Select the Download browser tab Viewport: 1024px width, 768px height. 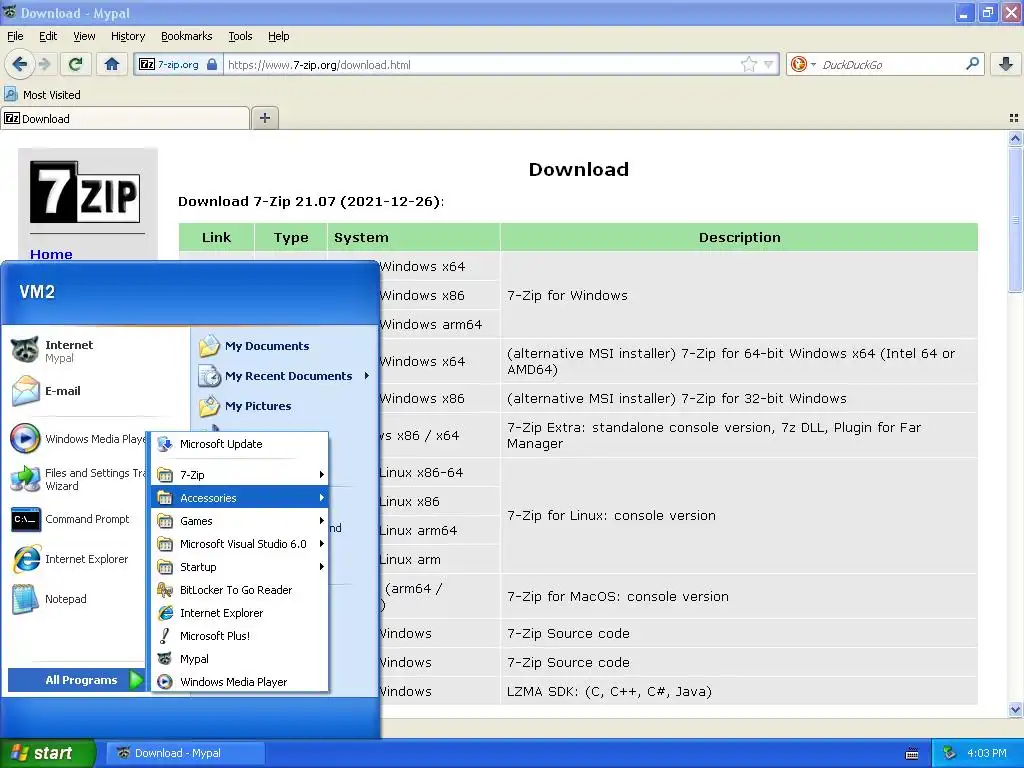click(125, 118)
